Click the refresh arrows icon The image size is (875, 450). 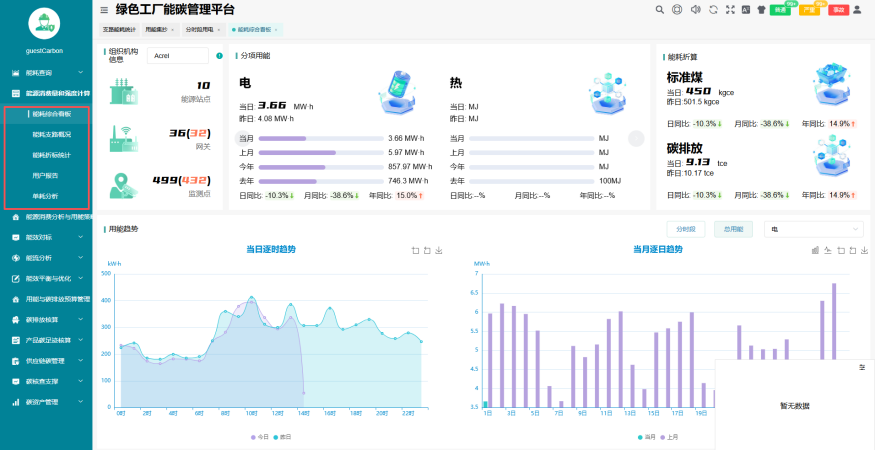[713, 9]
